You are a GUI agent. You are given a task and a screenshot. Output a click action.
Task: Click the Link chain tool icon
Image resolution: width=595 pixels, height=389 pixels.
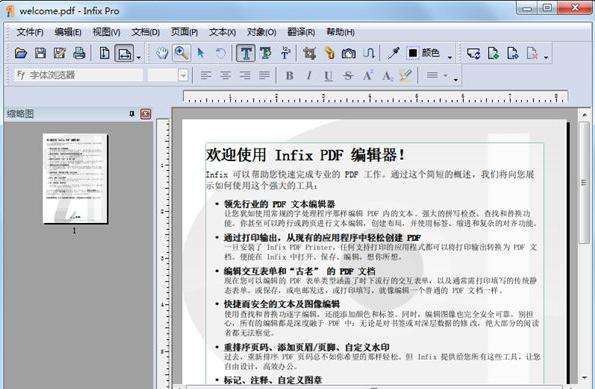click(329, 53)
